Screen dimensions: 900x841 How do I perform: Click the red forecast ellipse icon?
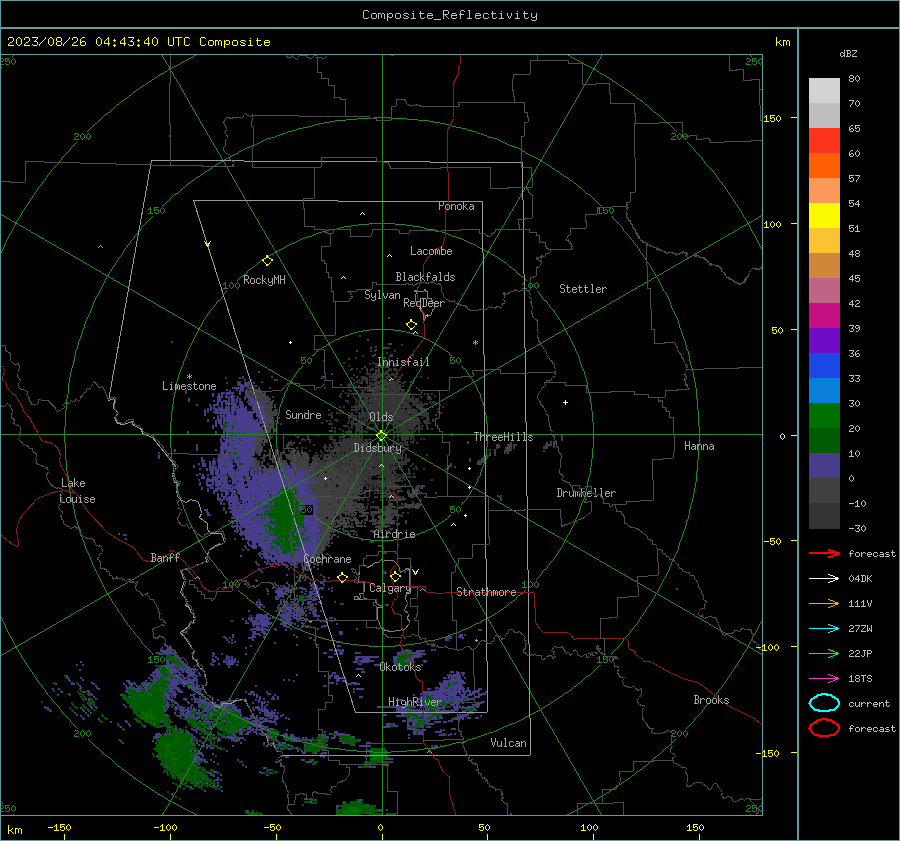(824, 728)
